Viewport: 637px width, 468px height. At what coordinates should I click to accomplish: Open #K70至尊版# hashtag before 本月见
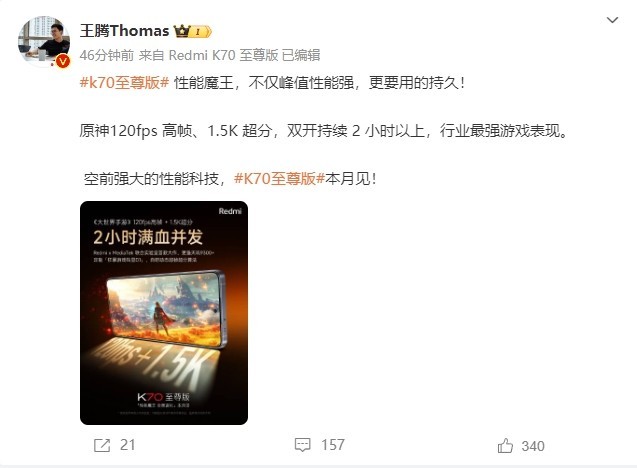point(280,179)
